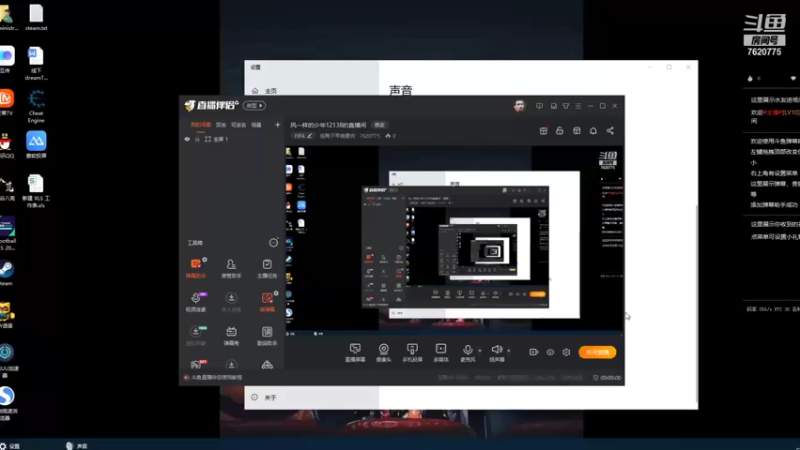800x450 pixels.
Task: Add a 直播屏幕 screen capture source
Action: 355,352
